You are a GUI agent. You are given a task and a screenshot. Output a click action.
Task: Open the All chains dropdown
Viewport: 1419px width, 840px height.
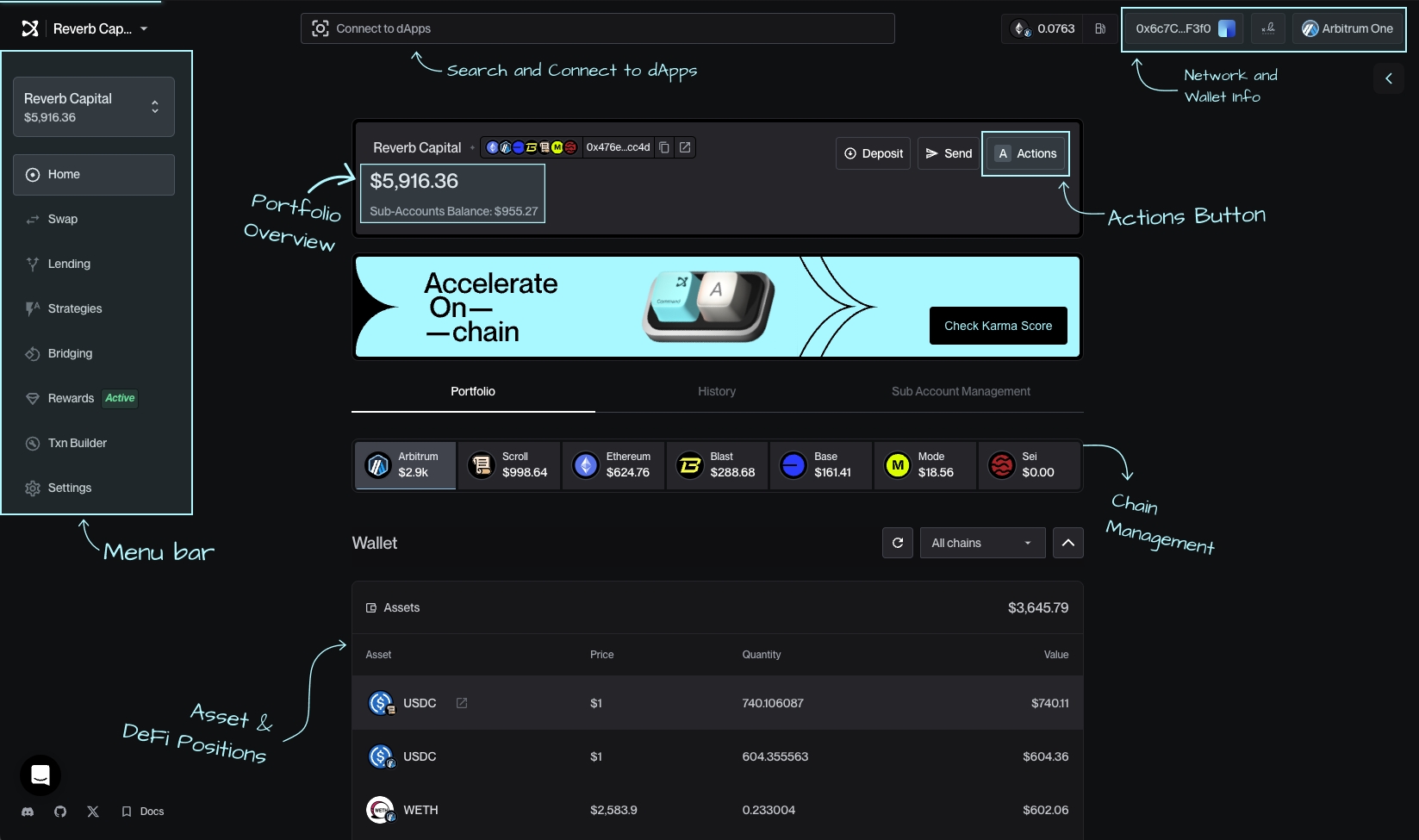[981, 543]
